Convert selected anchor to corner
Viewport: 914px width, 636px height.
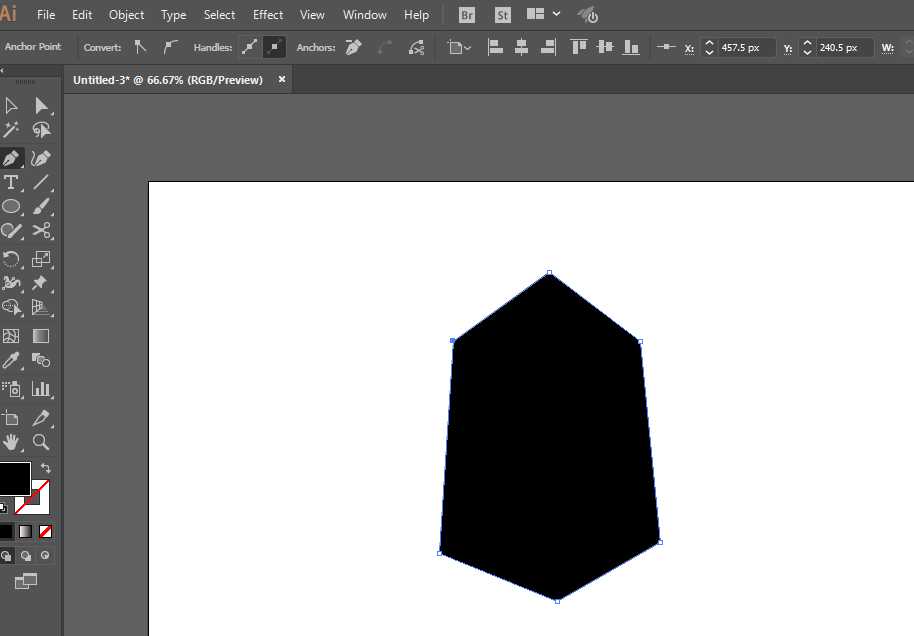click(140, 47)
